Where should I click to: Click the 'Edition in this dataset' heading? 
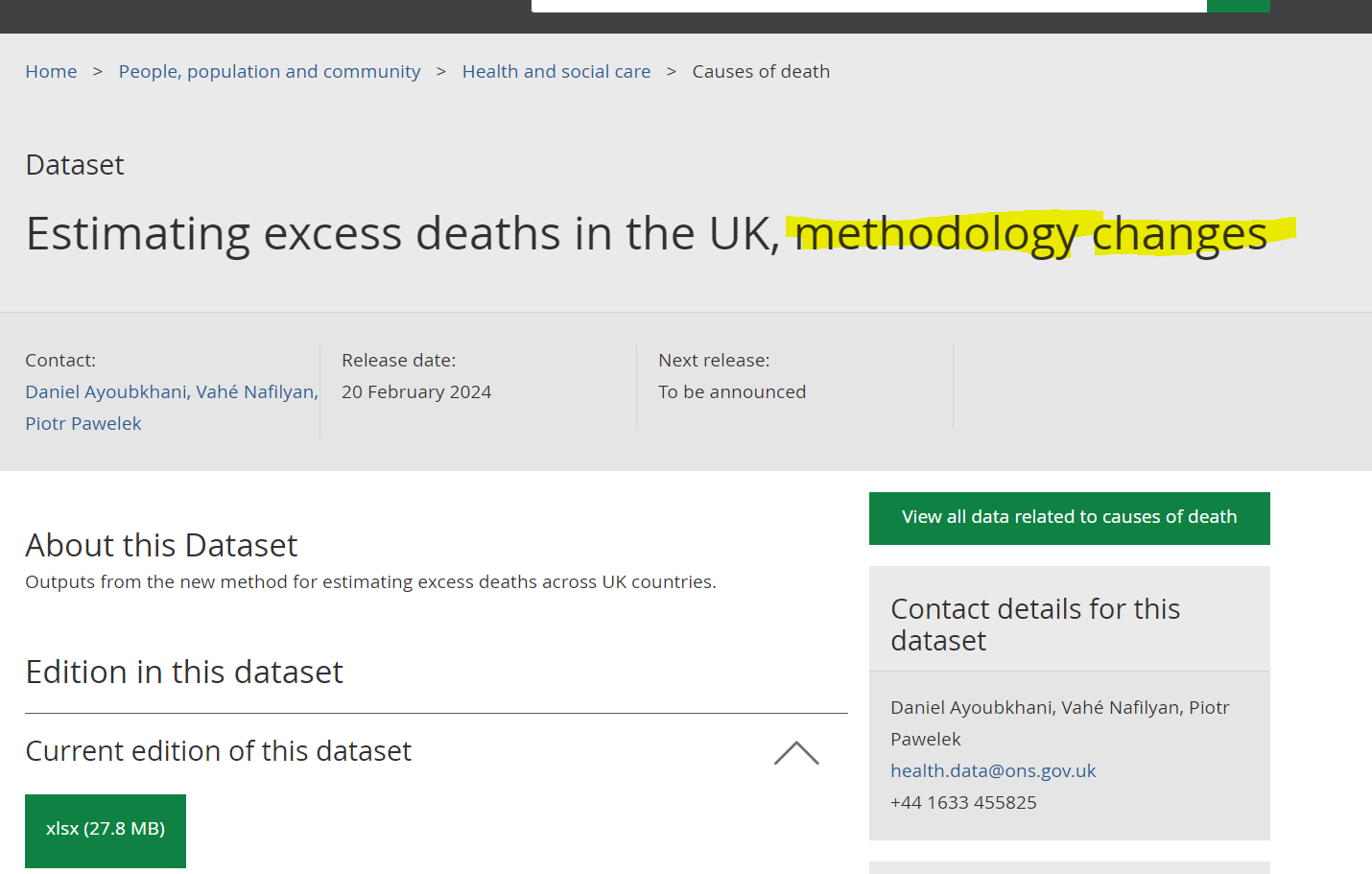pyautogui.click(x=184, y=672)
